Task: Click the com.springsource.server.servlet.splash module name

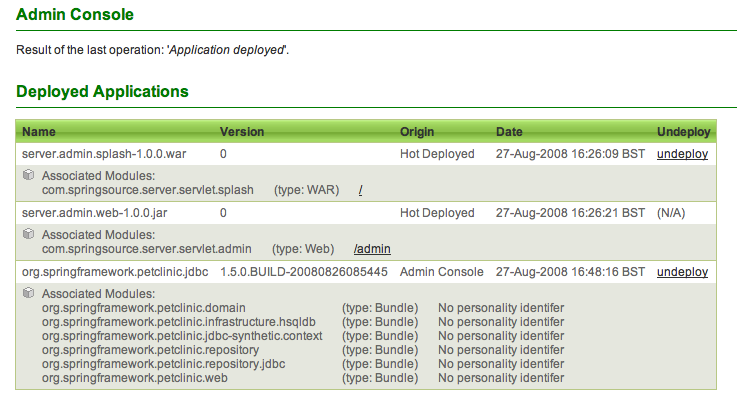Action: (x=148, y=190)
